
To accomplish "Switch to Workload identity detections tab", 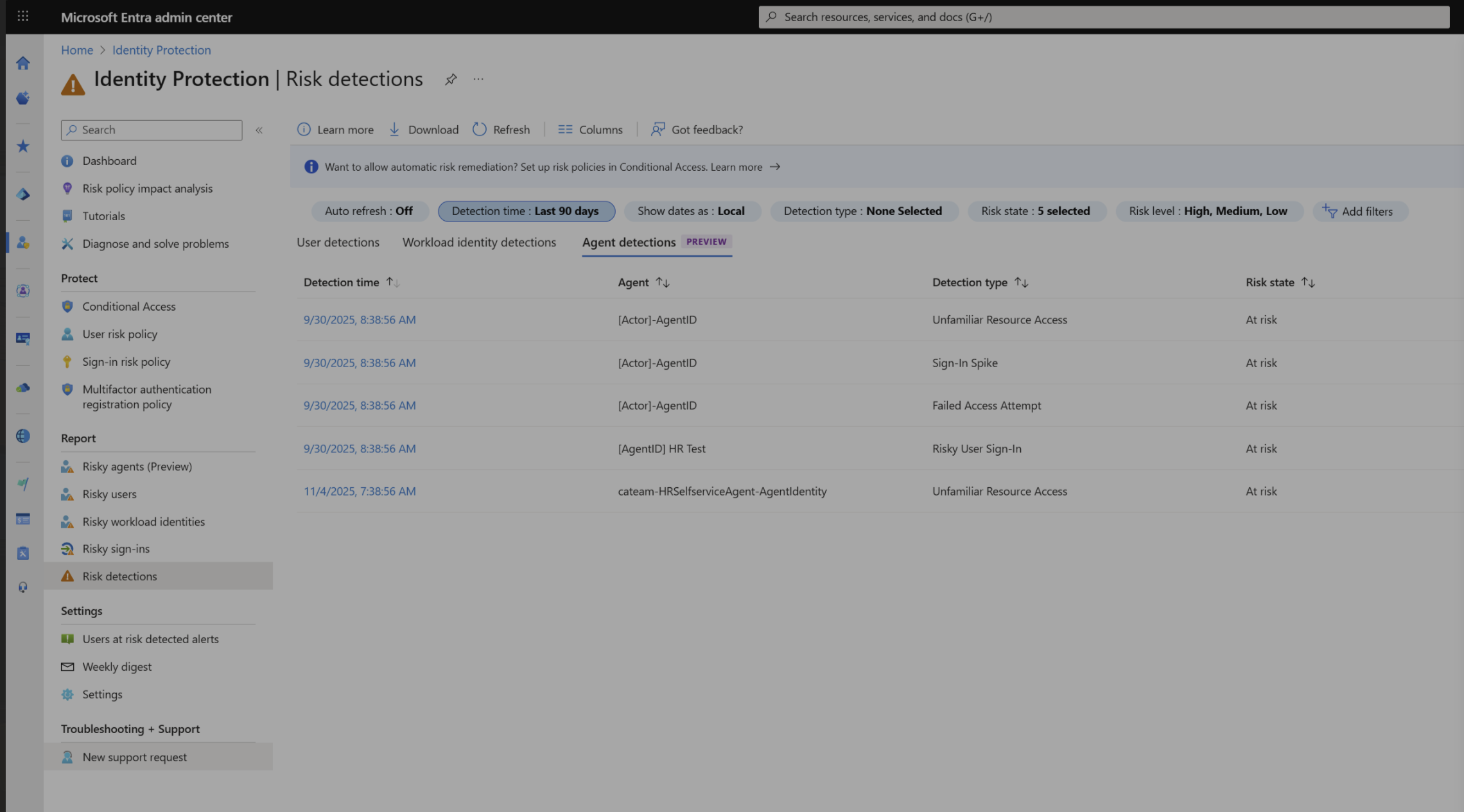I will tap(479, 242).
